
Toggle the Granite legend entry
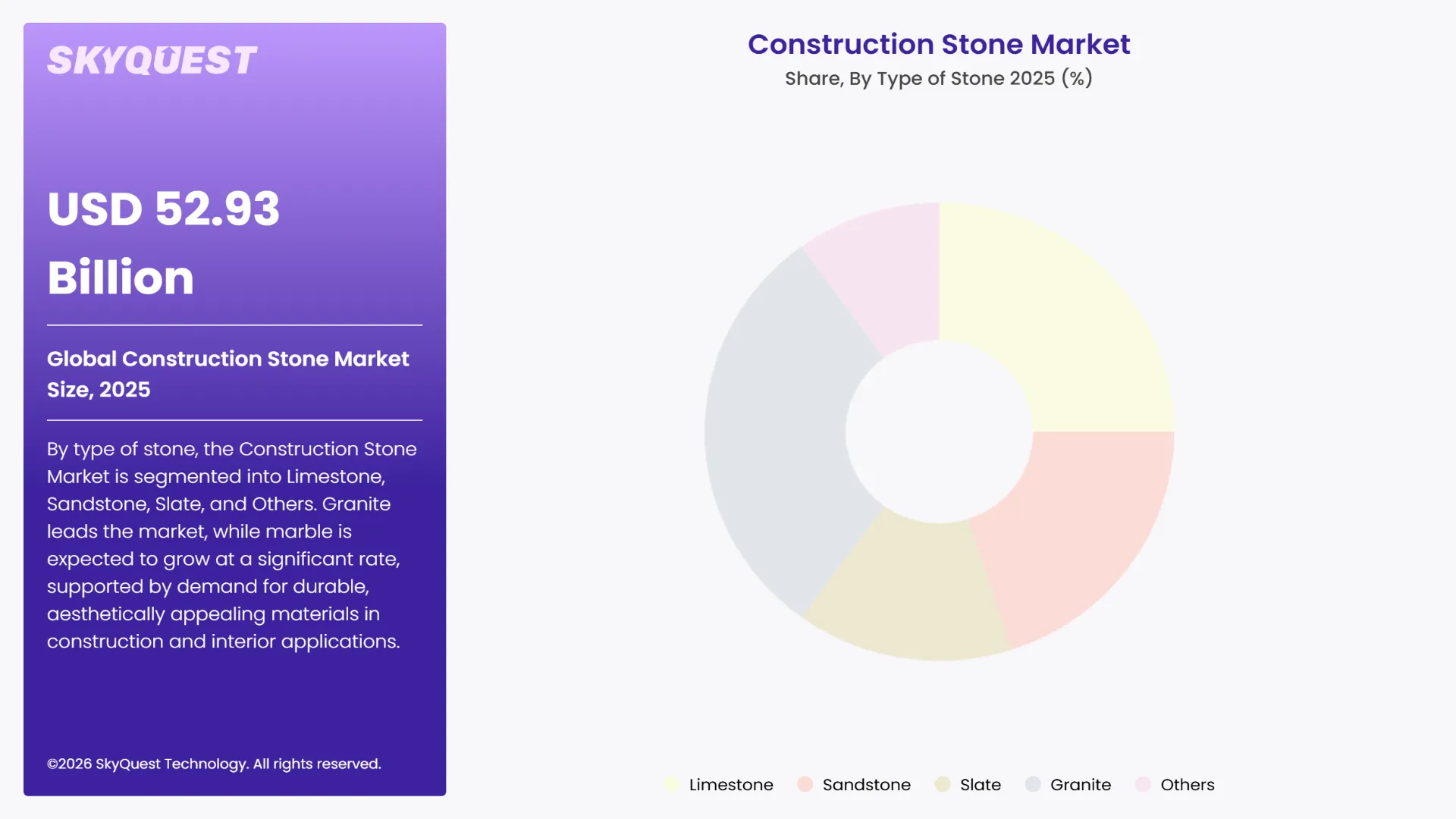pyautogui.click(x=1068, y=785)
